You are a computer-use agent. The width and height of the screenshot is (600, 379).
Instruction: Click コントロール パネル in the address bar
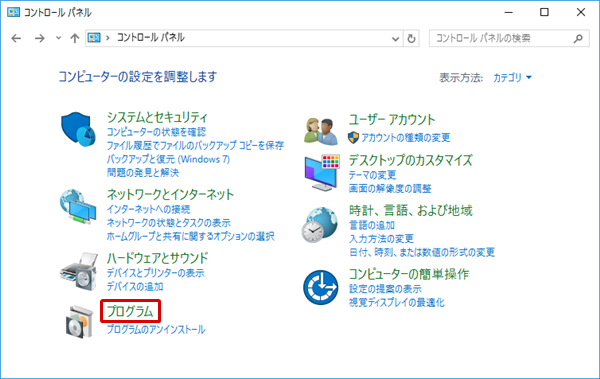pyautogui.click(x=151, y=38)
